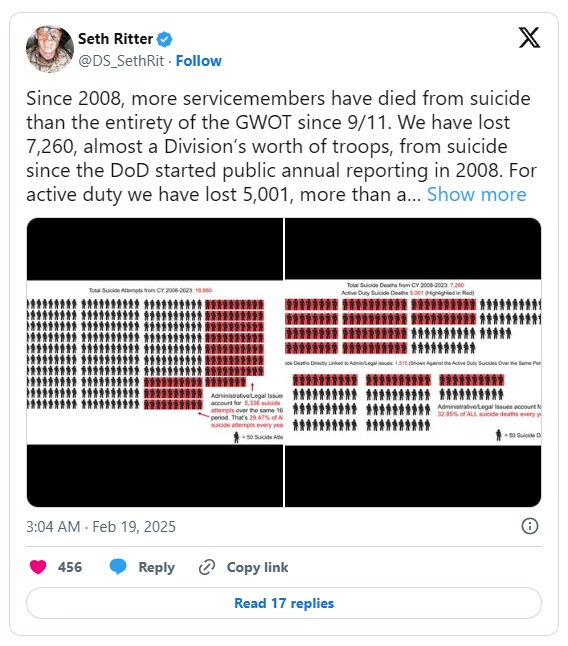Click the blue reply bubble icon
Viewport: 568px width, 646px height.
(118, 567)
